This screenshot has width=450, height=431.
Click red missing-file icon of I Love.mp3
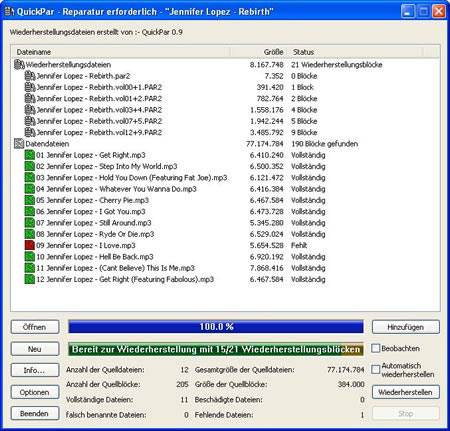pyautogui.click(x=30, y=245)
